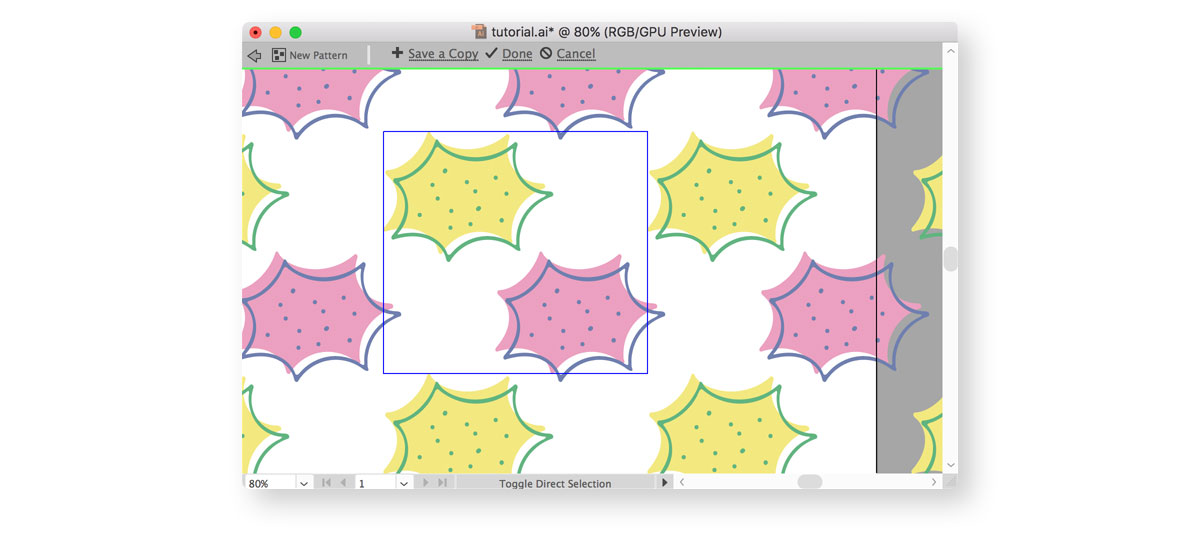Click the back arrow to exit pattern mode
The height and width of the screenshot is (540, 1200).
pyautogui.click(x=254, y=55)
